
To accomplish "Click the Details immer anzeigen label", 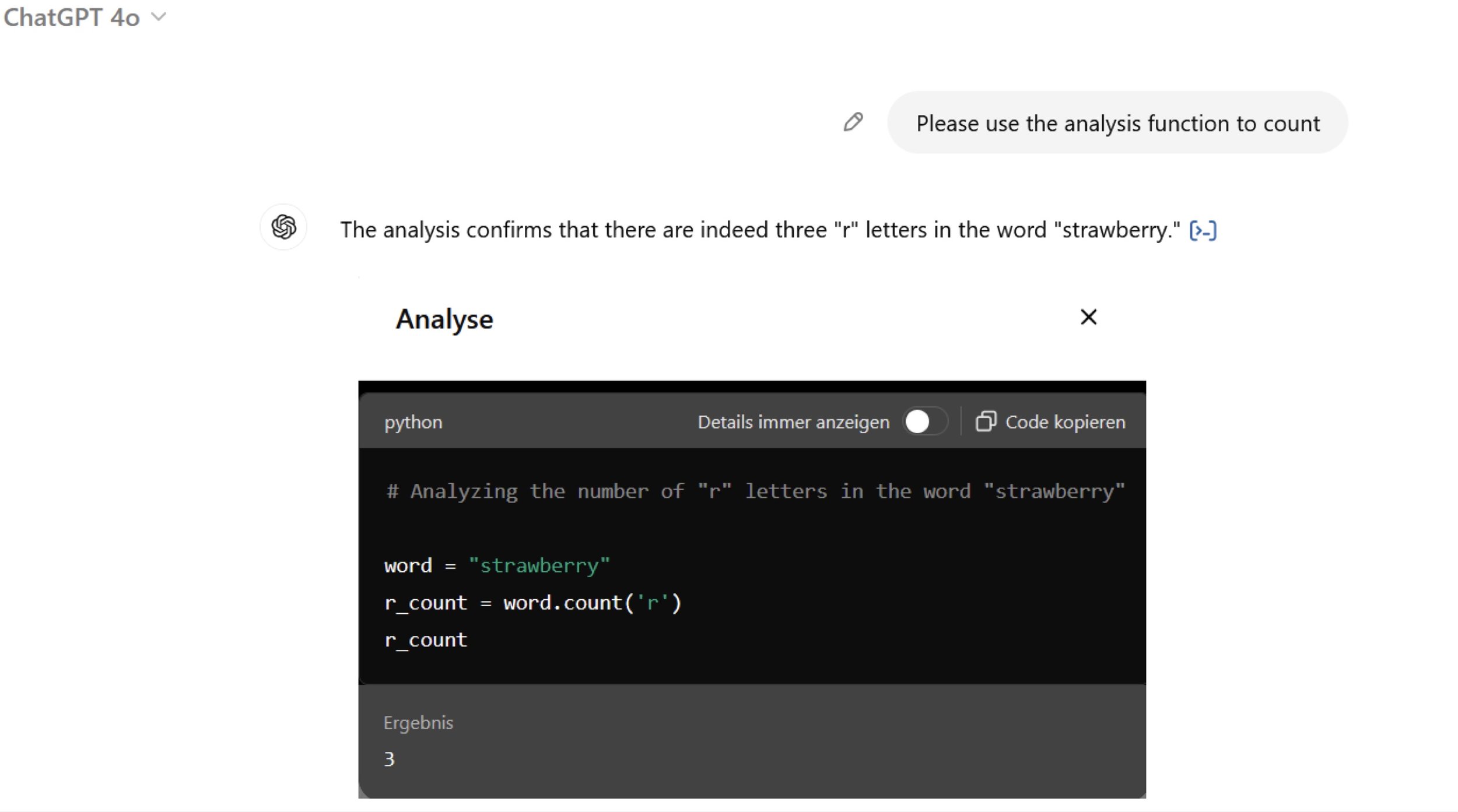I will click(x=793, y=422).
